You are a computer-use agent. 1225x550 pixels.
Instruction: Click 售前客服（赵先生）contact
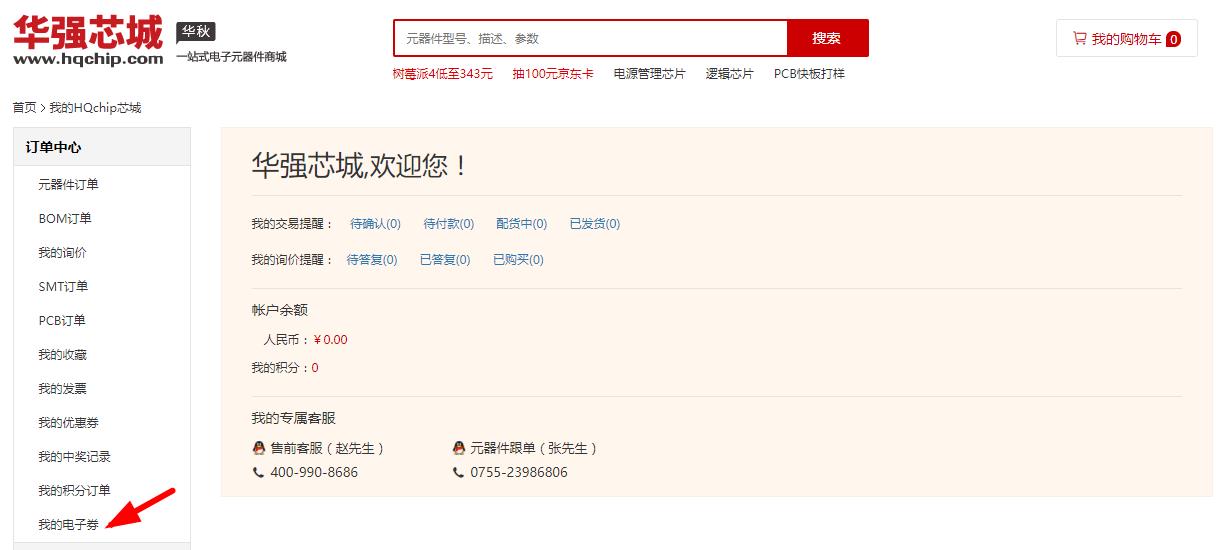(x=328, y=448)
